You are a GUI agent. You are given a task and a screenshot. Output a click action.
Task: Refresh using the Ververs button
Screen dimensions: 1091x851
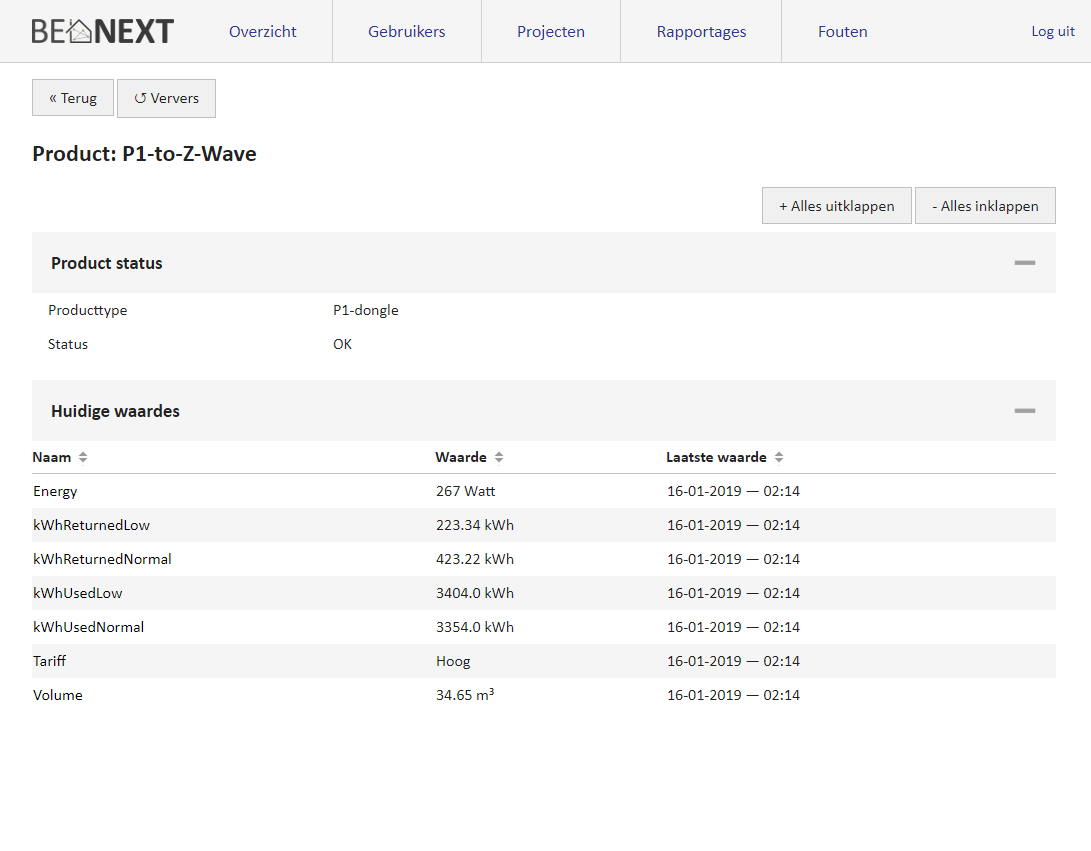[166, 98]
